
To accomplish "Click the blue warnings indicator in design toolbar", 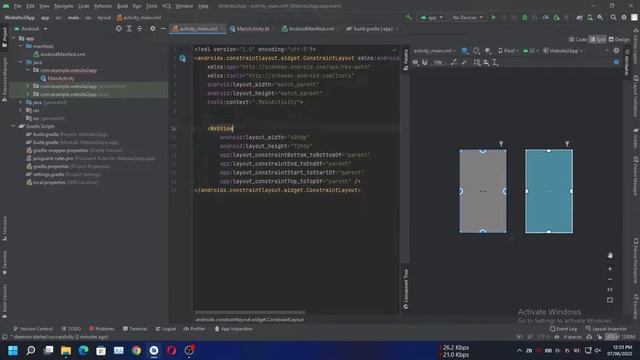I will point(616,62).
